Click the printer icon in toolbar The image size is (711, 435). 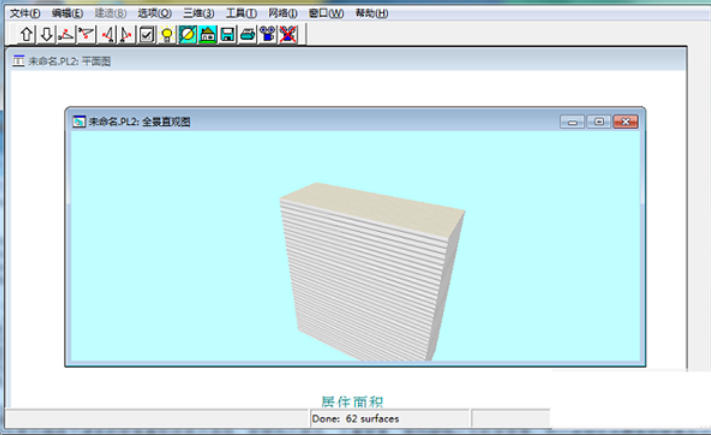point(247,34)
